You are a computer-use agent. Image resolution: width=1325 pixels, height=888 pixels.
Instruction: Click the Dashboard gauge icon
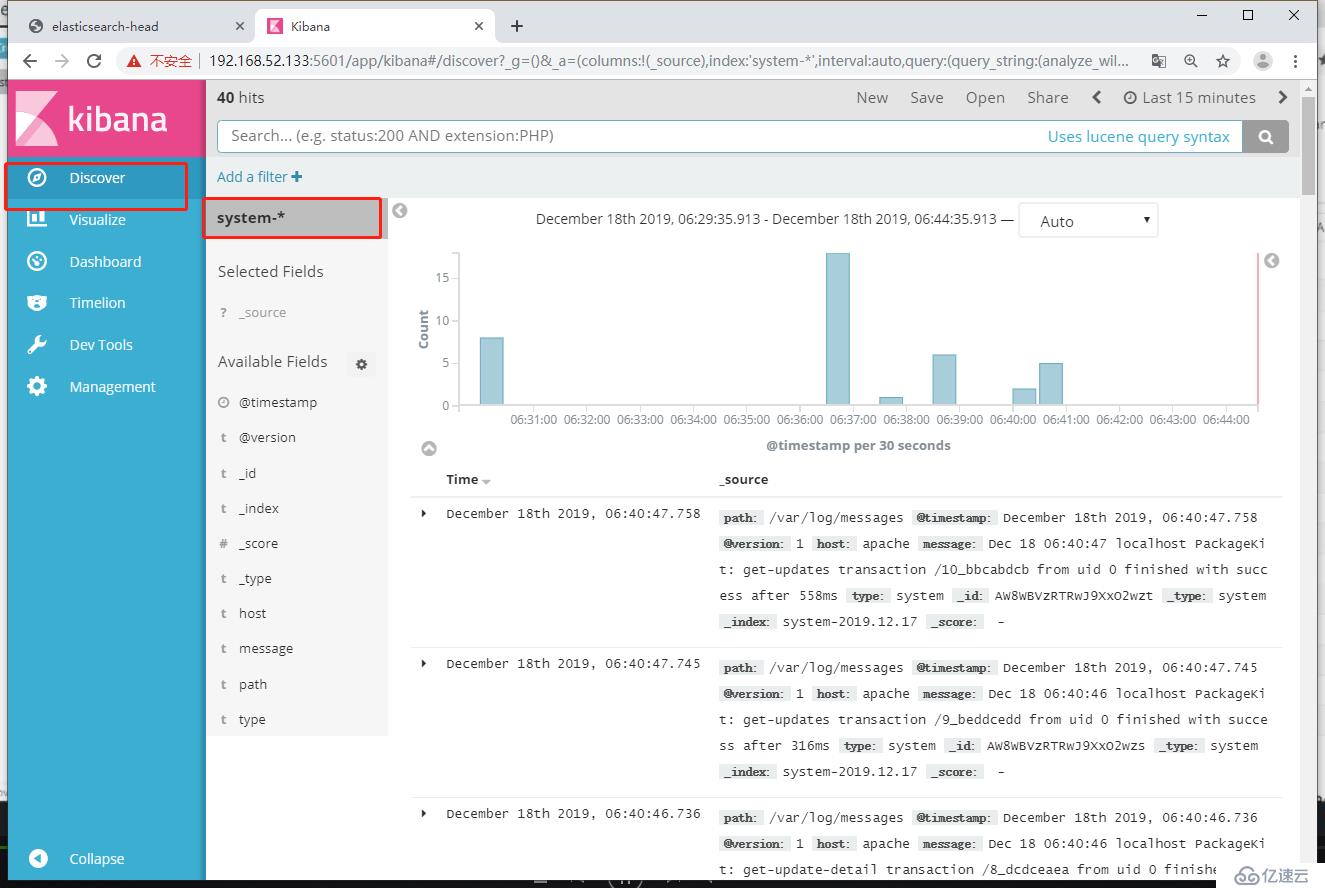point(37,261)
